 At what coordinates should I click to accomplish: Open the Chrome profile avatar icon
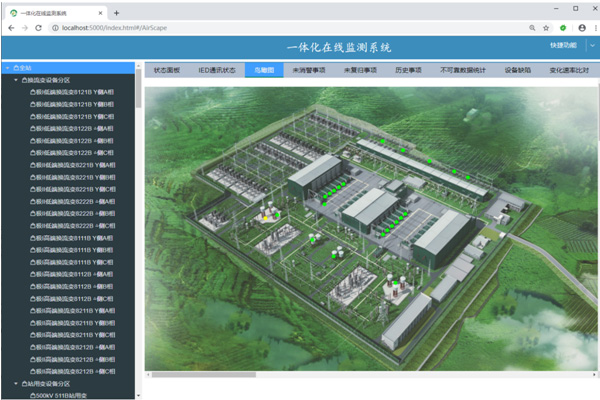(x=580, y=28)
